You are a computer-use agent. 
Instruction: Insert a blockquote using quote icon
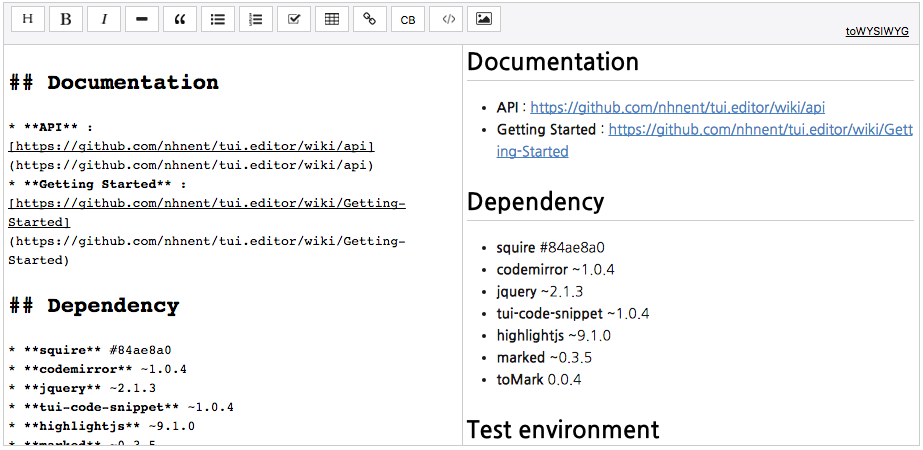tap(180, 19)
